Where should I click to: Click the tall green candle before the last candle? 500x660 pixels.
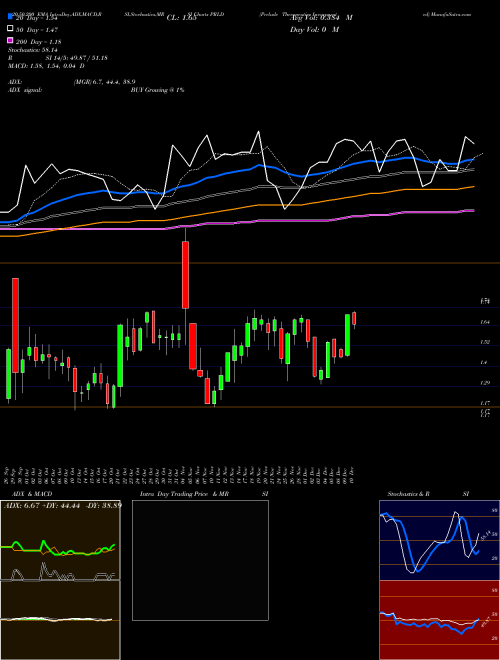(348, 335)
